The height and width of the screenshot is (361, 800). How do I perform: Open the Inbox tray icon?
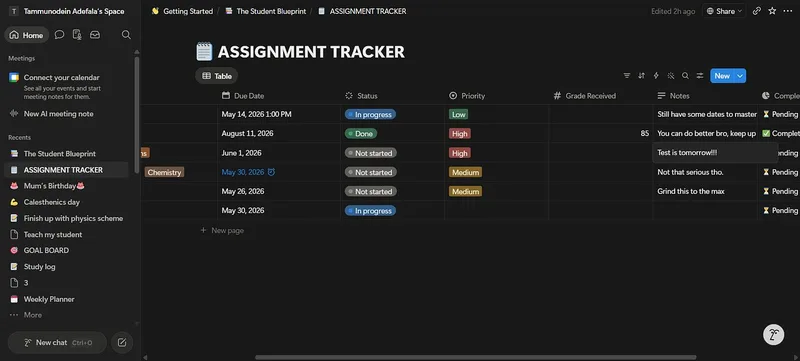[95, 35]
